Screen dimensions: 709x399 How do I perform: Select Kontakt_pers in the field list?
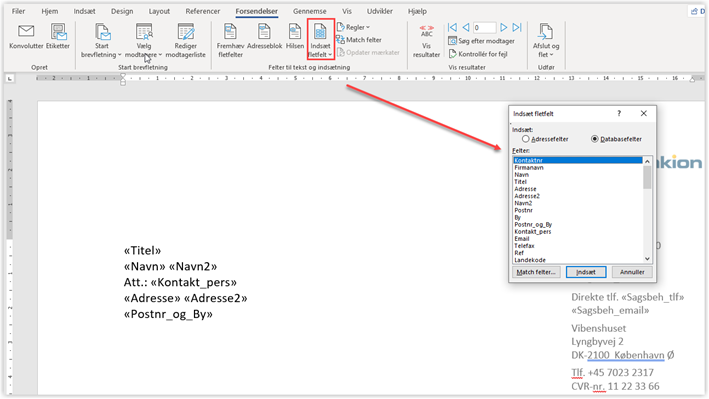pos(577,232)
